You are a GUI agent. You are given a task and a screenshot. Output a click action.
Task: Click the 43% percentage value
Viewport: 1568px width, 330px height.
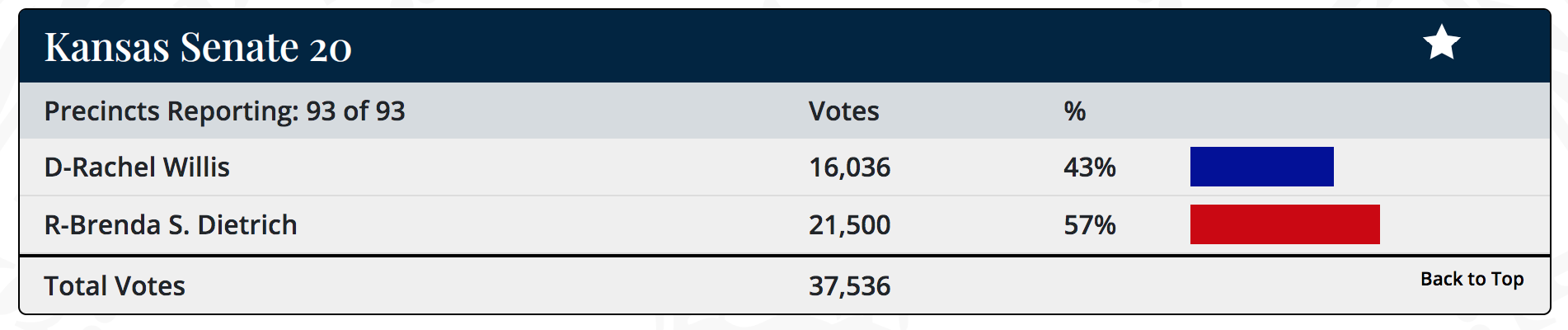tap(1089, 167)
